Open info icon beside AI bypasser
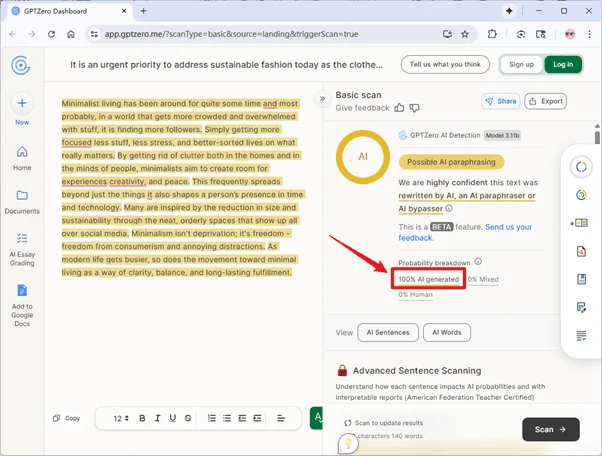This screenshot has width=602, height=456. pos(449,208)
